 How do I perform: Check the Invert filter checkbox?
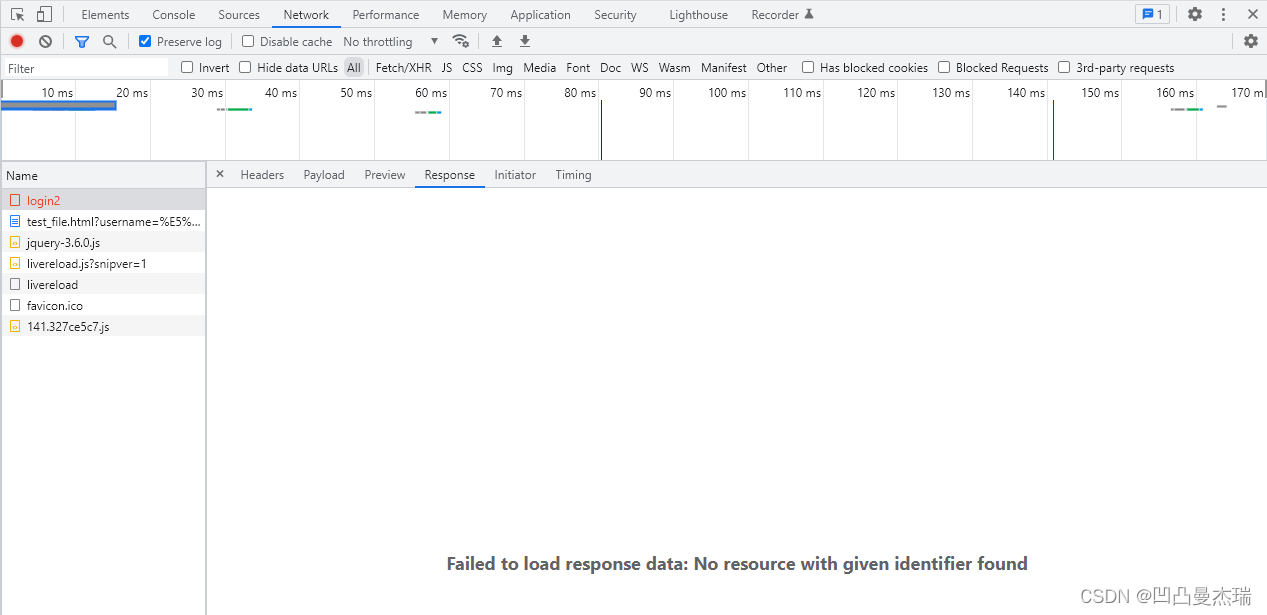click(x=187, y=68)
